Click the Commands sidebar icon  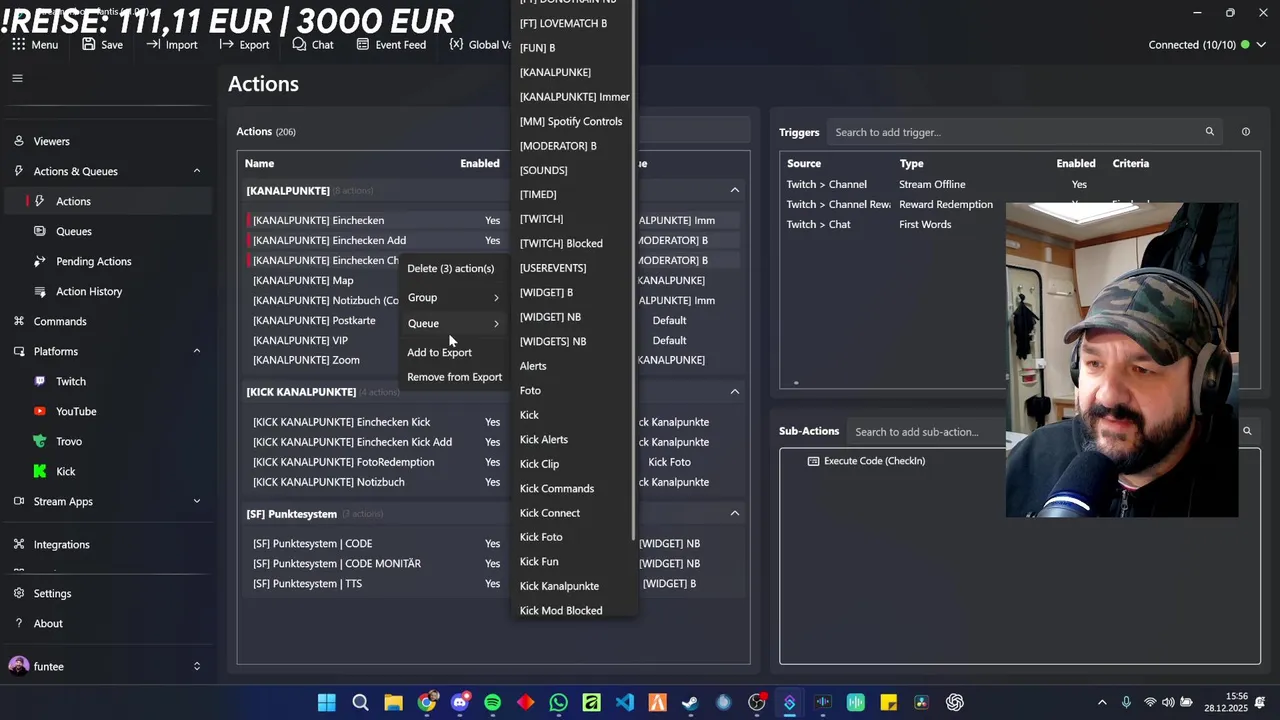point(19,321)
